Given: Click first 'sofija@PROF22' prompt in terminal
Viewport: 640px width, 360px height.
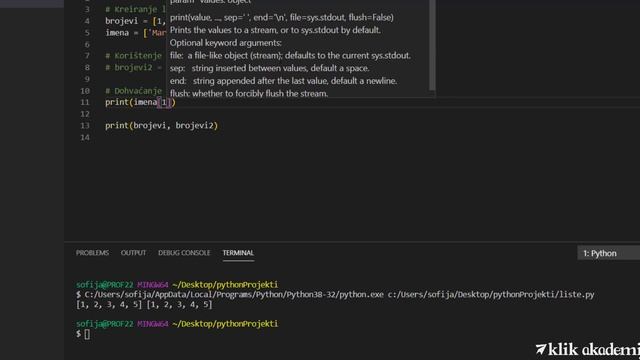Looking at the screenshot, I should pos(104,284).
